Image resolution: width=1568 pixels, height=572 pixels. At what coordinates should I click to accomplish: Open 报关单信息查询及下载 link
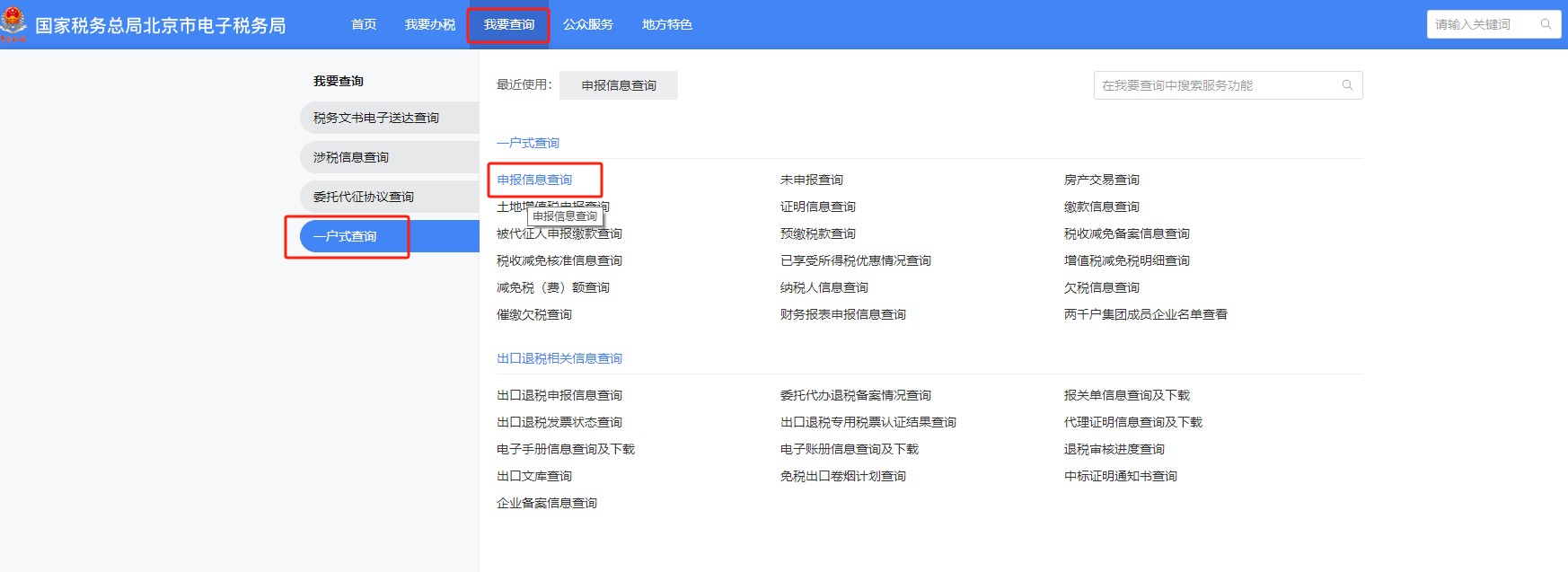pos(1127,395)
